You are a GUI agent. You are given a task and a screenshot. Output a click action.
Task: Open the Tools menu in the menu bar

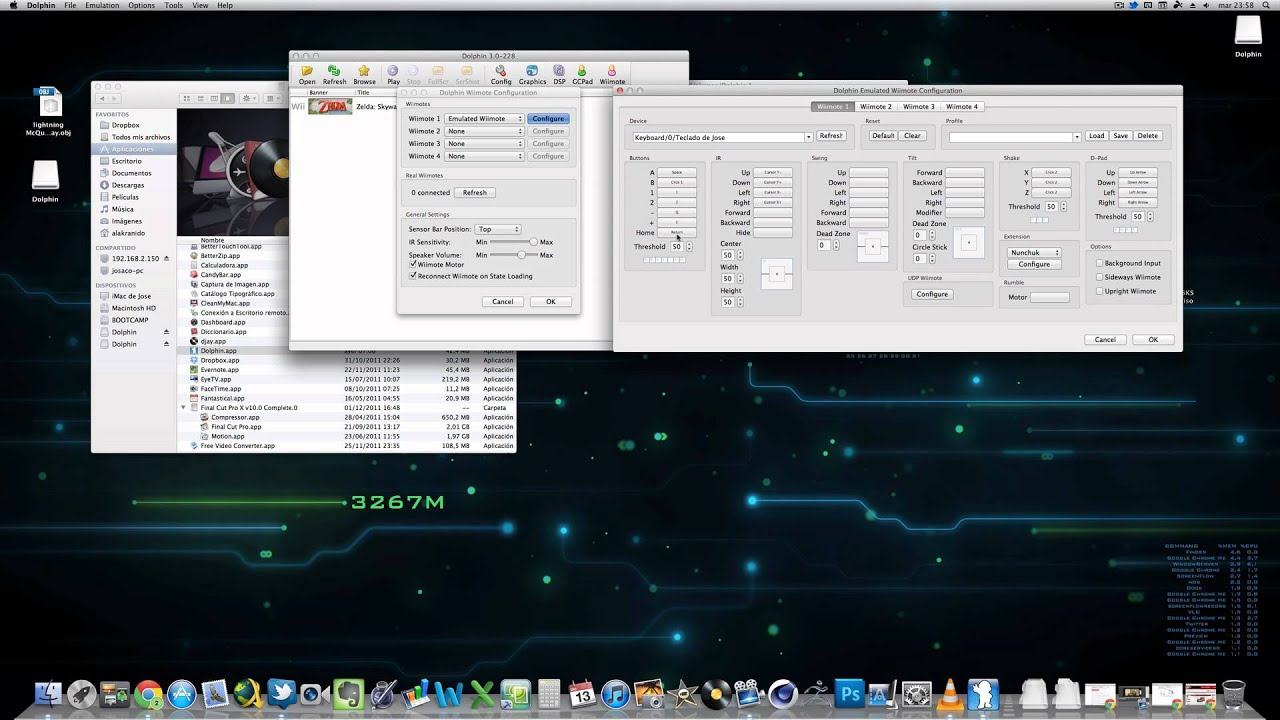174,6
